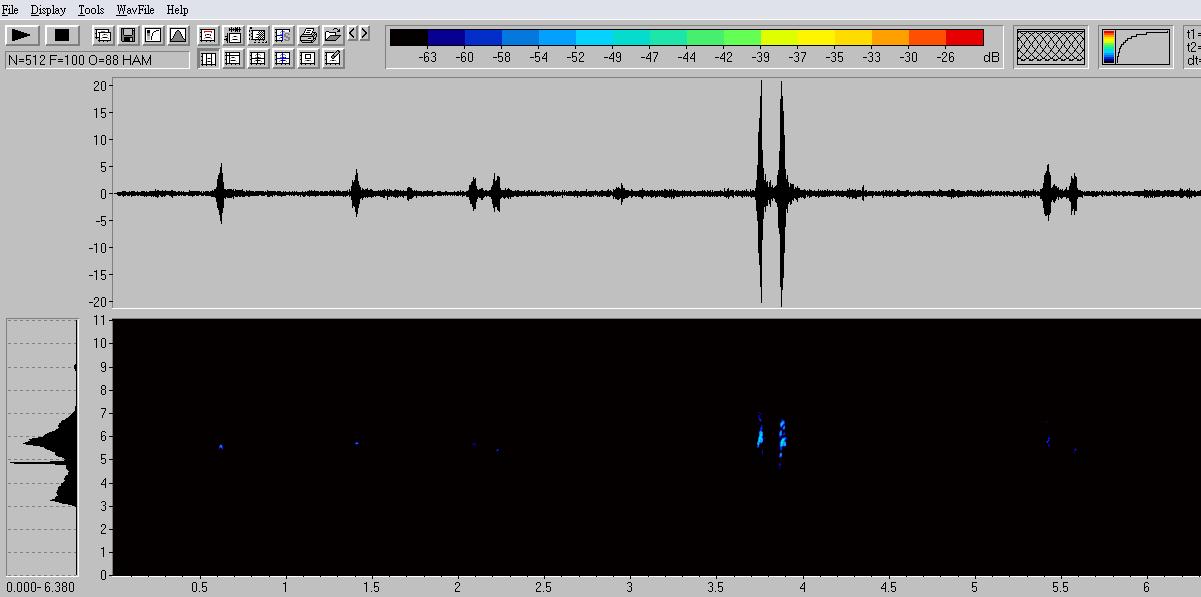Click the crosshatch pattern button
This screenshot has height=597, width=1201.
(1050, 47)
